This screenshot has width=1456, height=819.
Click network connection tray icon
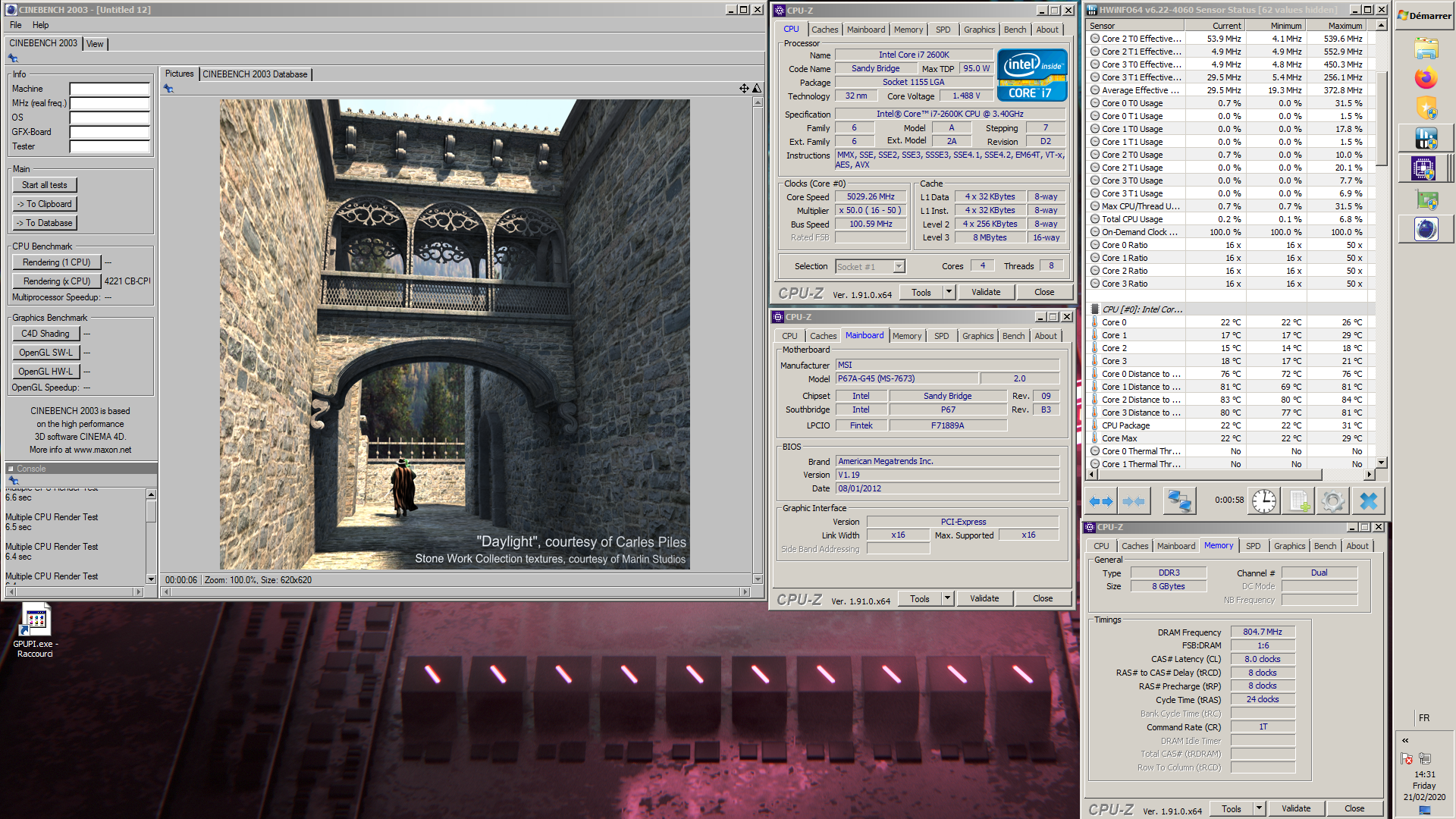click(x=1424, y=758)
